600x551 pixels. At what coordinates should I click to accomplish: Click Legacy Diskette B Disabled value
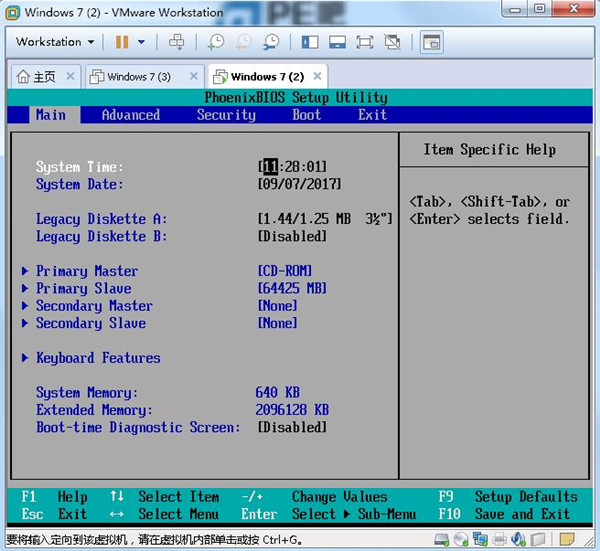[292, 236]
